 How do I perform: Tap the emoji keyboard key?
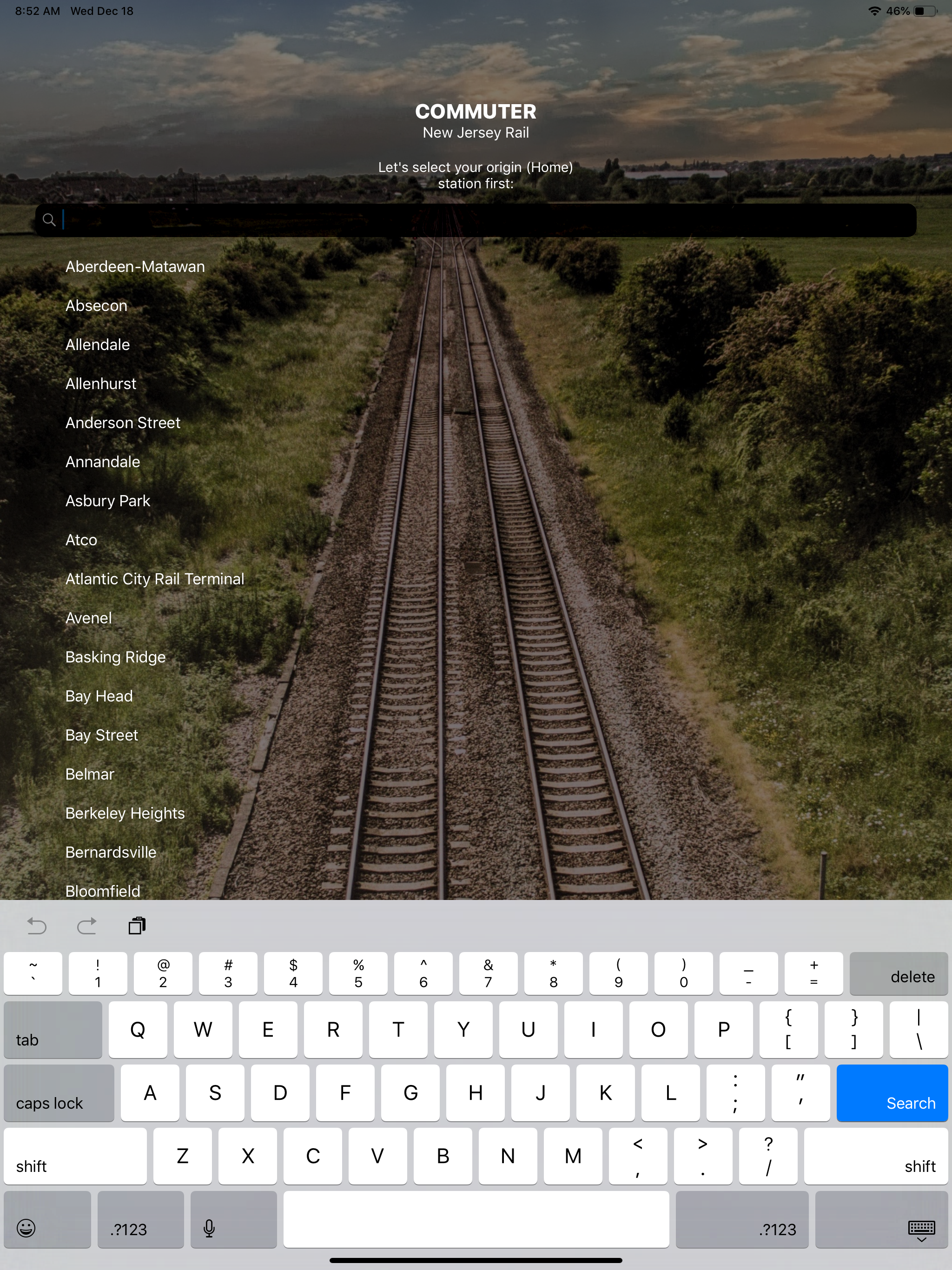tap(47, 1219)
